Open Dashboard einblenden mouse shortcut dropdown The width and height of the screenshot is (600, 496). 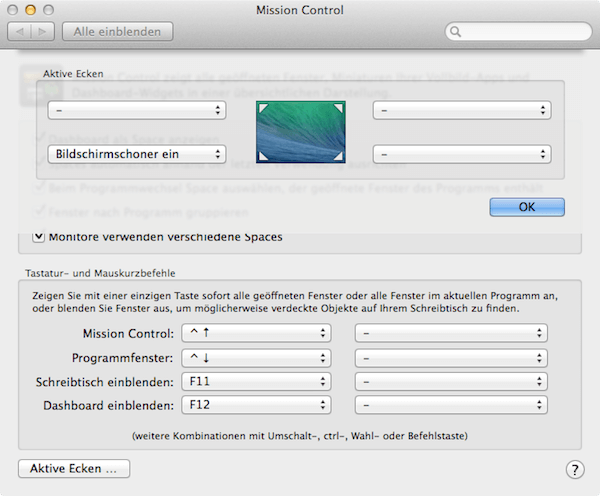pyautogui.click(x=451, y=405)
